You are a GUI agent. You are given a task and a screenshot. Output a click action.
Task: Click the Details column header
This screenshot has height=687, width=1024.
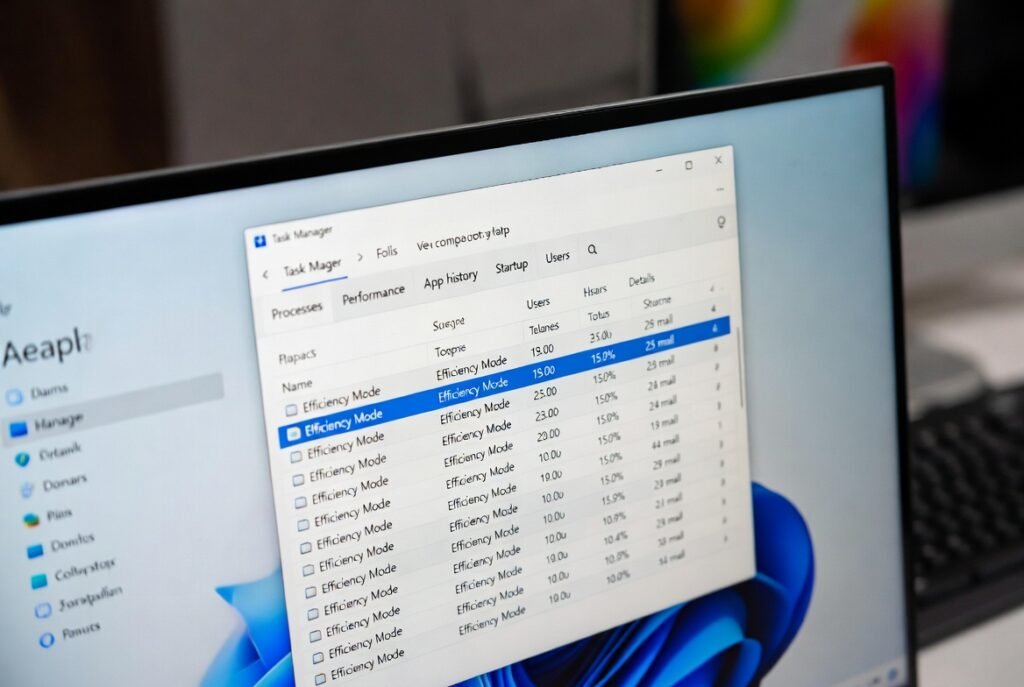[x=642, y=281]
